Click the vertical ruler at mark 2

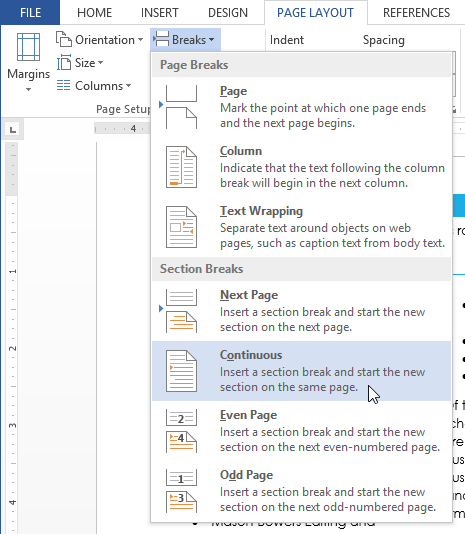(12, 348)
